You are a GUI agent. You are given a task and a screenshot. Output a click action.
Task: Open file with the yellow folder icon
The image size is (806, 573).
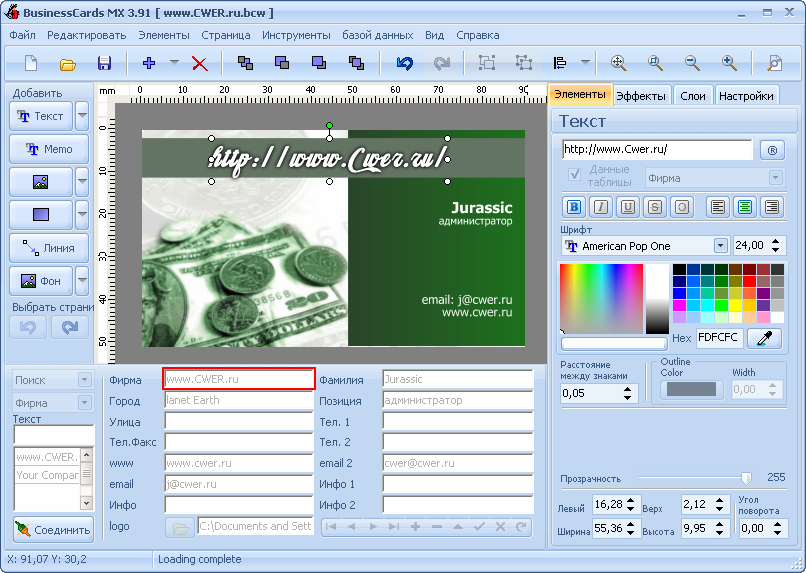click(67, 63)
